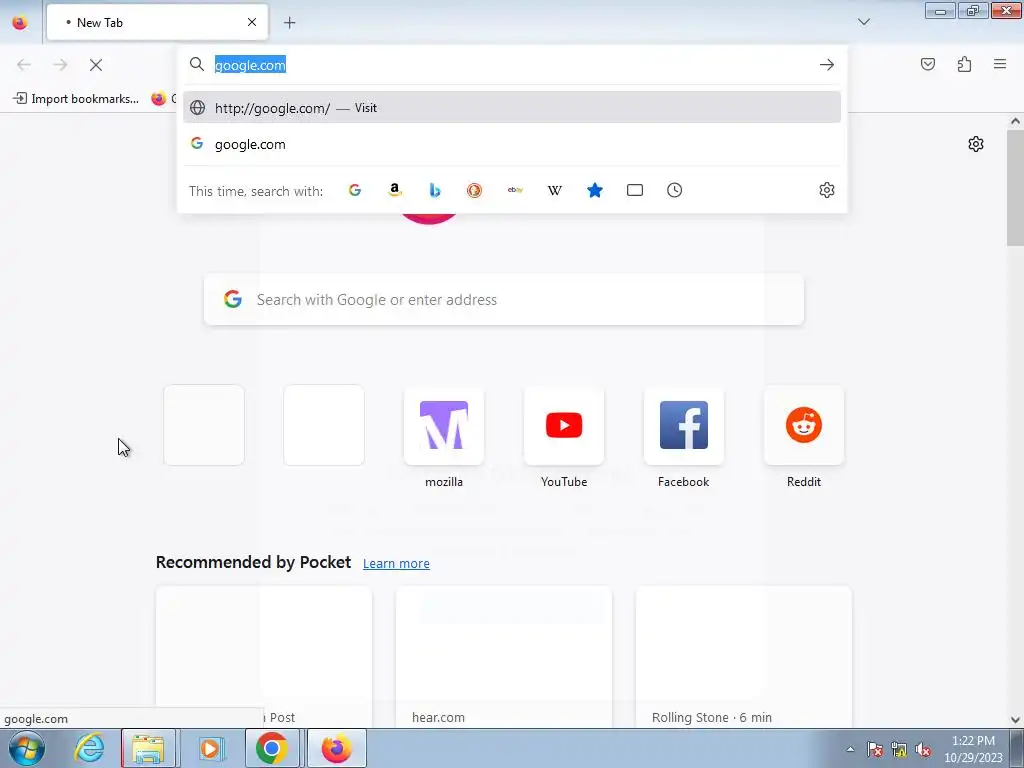The height and width of the screenshot is (768, 1024).
Task: Stop page loading with X button
Action: pos(96,65)
